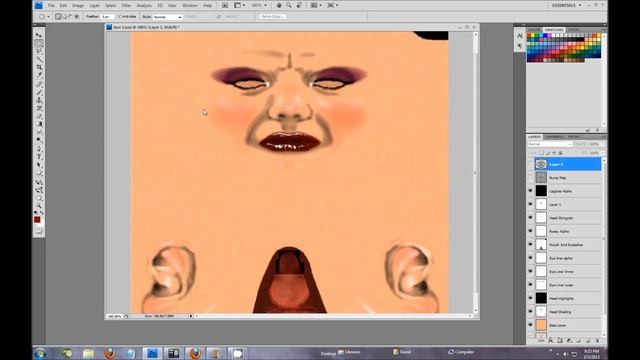Open Firefox from the taskbar
This screenshot has height=360, width=640.
click(109, 353)
